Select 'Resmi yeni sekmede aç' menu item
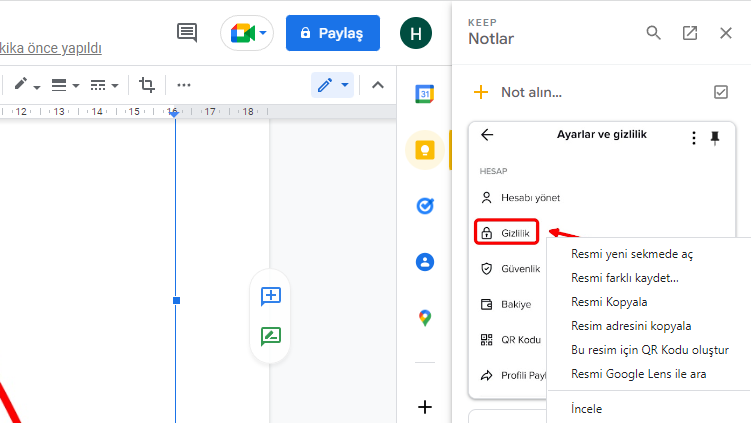The height and width of the screenshot is (423, 751). 631,254
